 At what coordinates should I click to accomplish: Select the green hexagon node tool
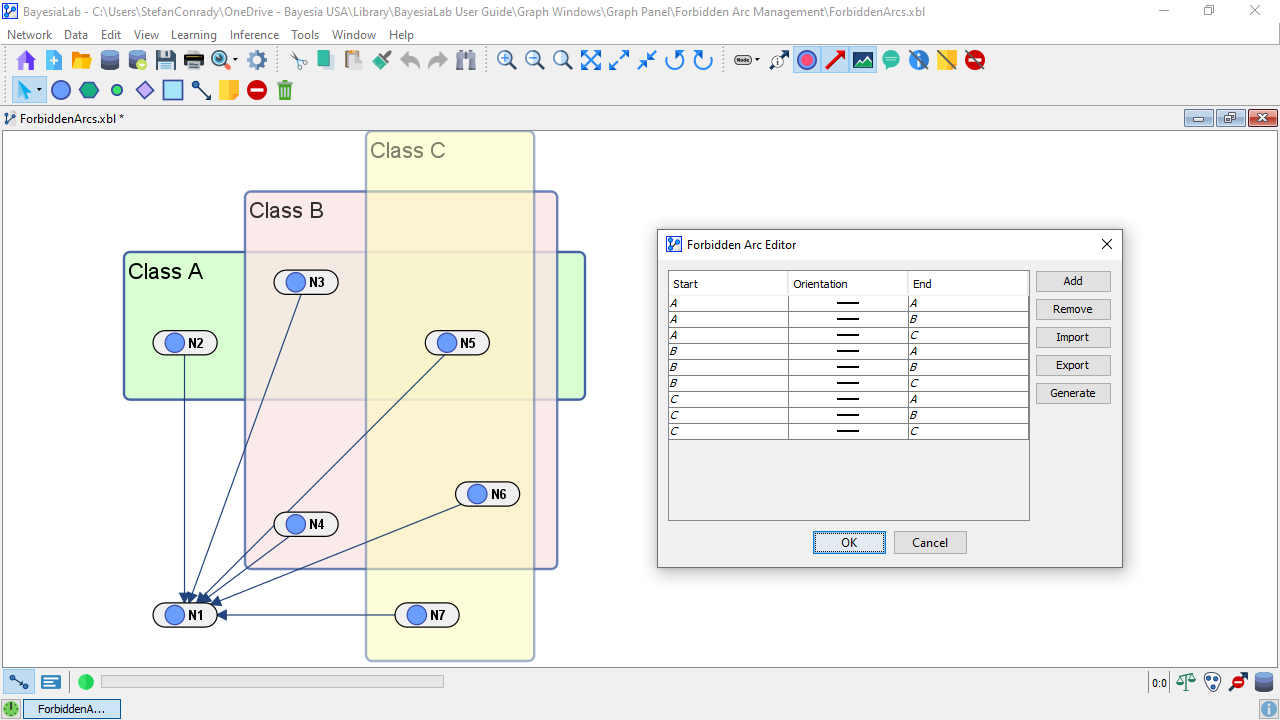point(89,90)
